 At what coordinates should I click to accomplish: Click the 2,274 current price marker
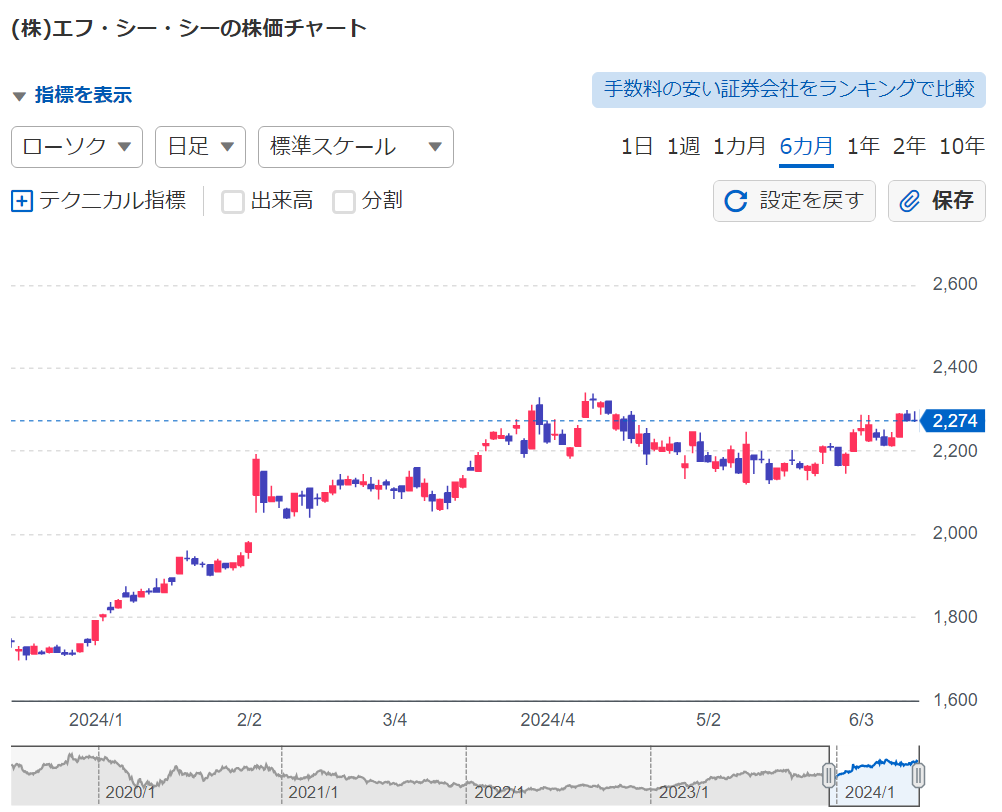pos(953,421)
